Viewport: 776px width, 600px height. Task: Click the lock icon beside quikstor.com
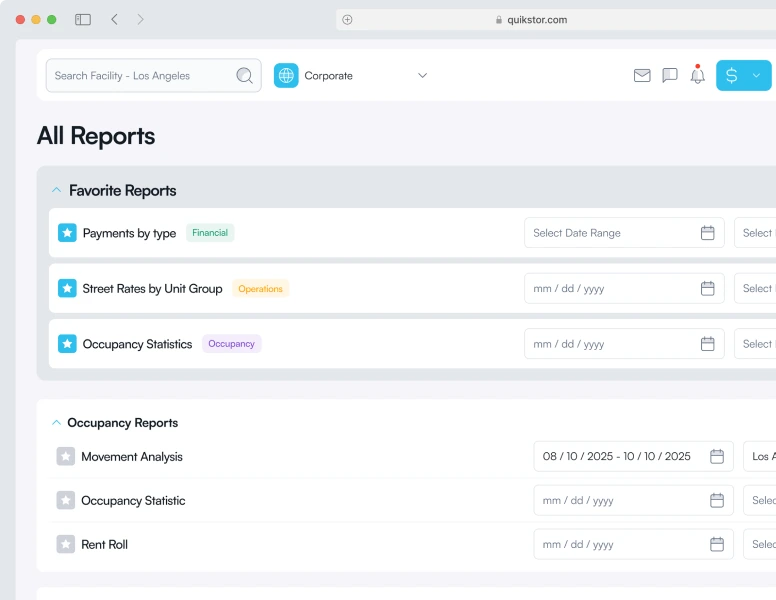tap(498, 20)
